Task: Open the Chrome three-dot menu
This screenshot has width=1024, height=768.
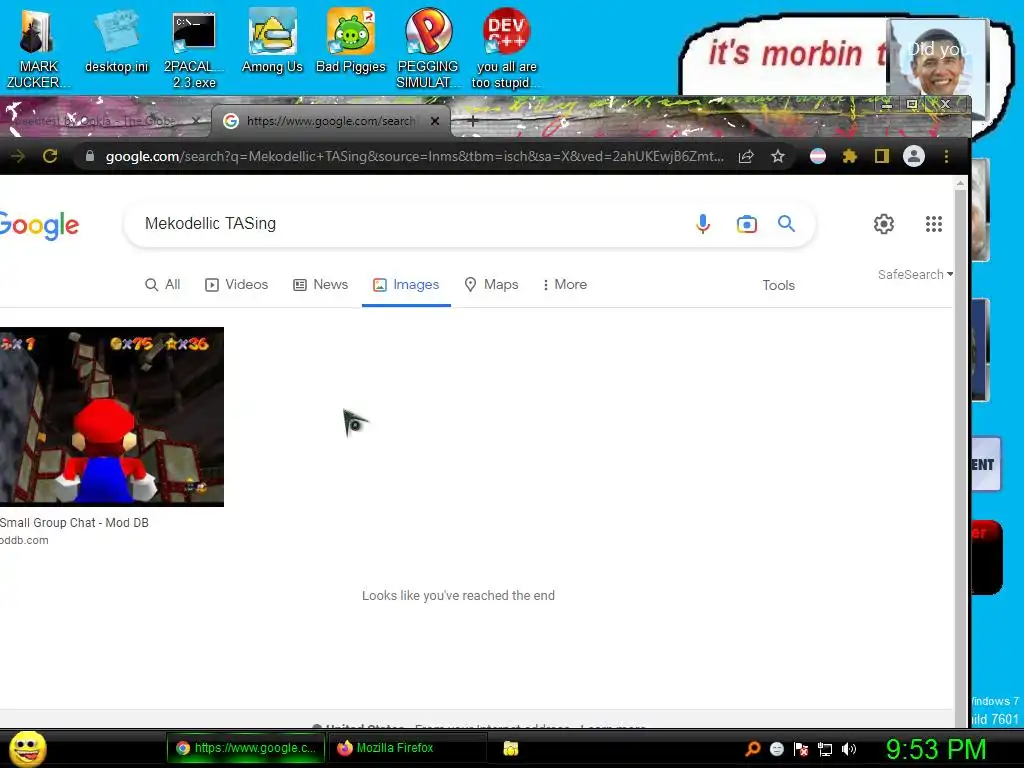Action: pyautogui.click(x=946, y=156)
